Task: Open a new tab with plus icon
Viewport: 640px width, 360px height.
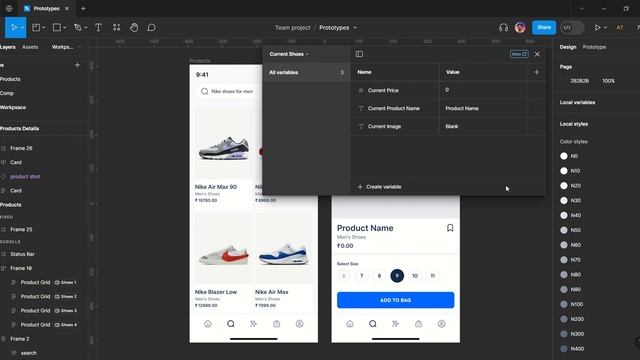Action: (83, 8)
